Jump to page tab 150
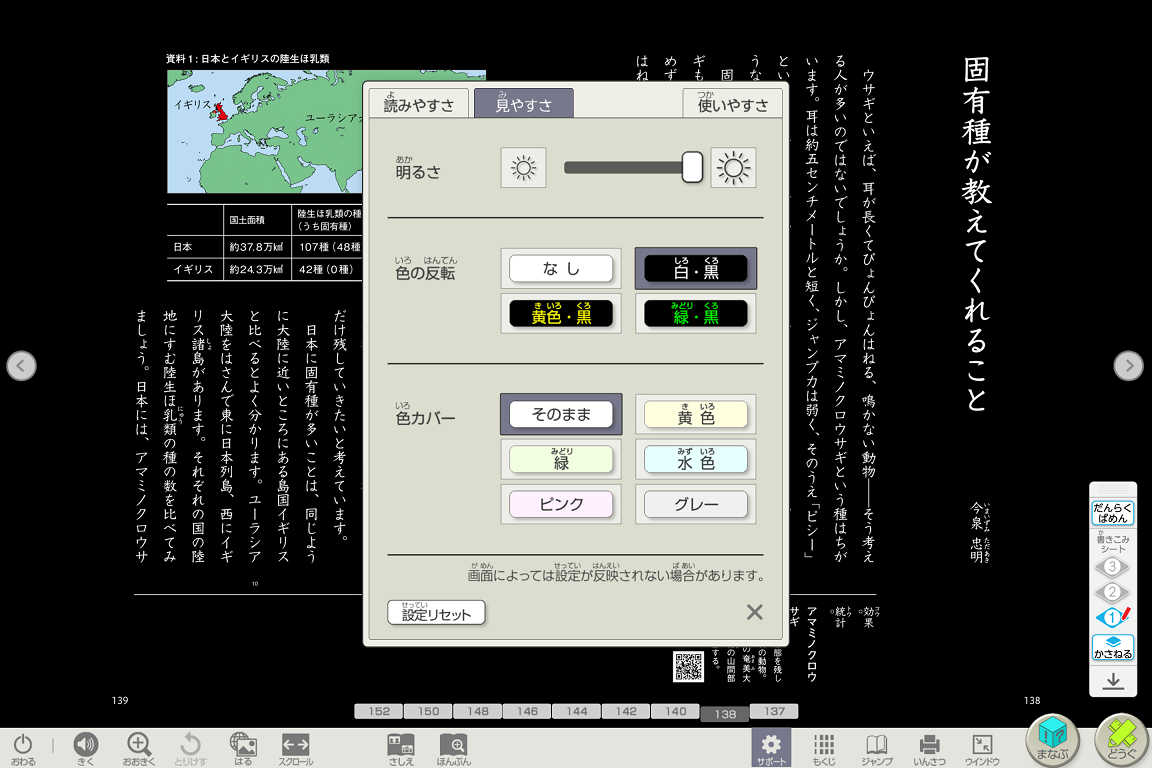 click(x=428, y=711)
